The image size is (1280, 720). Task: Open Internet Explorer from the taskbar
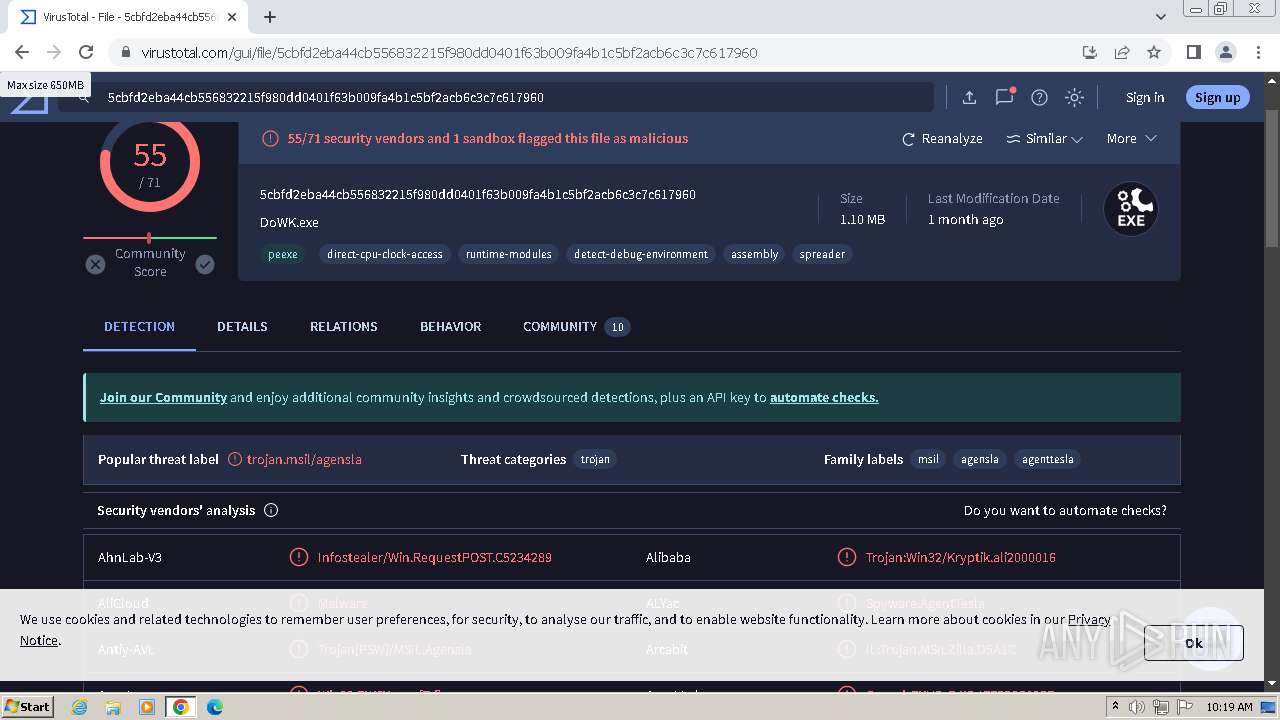[80, 707]
